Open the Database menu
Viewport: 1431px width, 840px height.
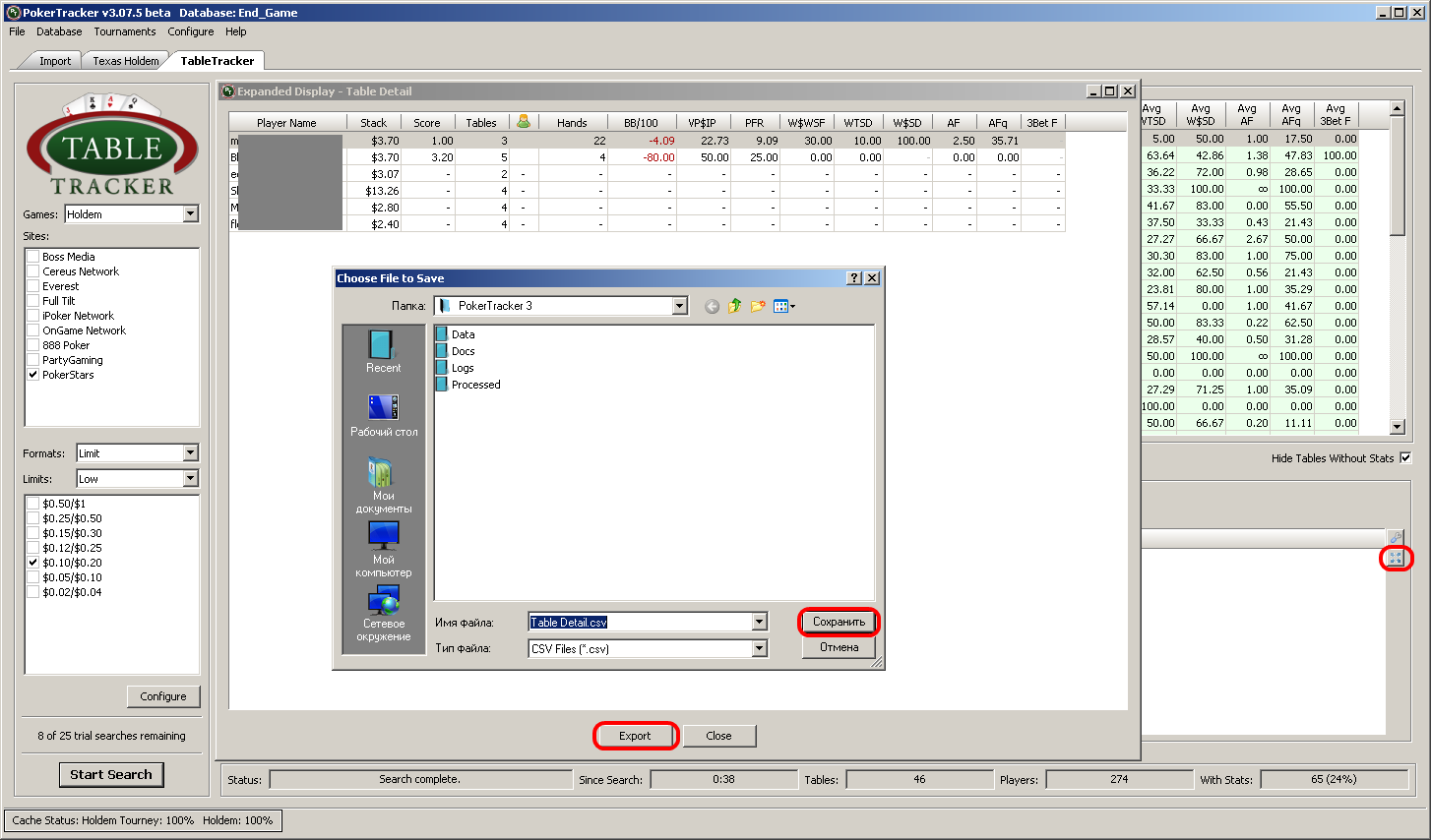tap(59, 31)
